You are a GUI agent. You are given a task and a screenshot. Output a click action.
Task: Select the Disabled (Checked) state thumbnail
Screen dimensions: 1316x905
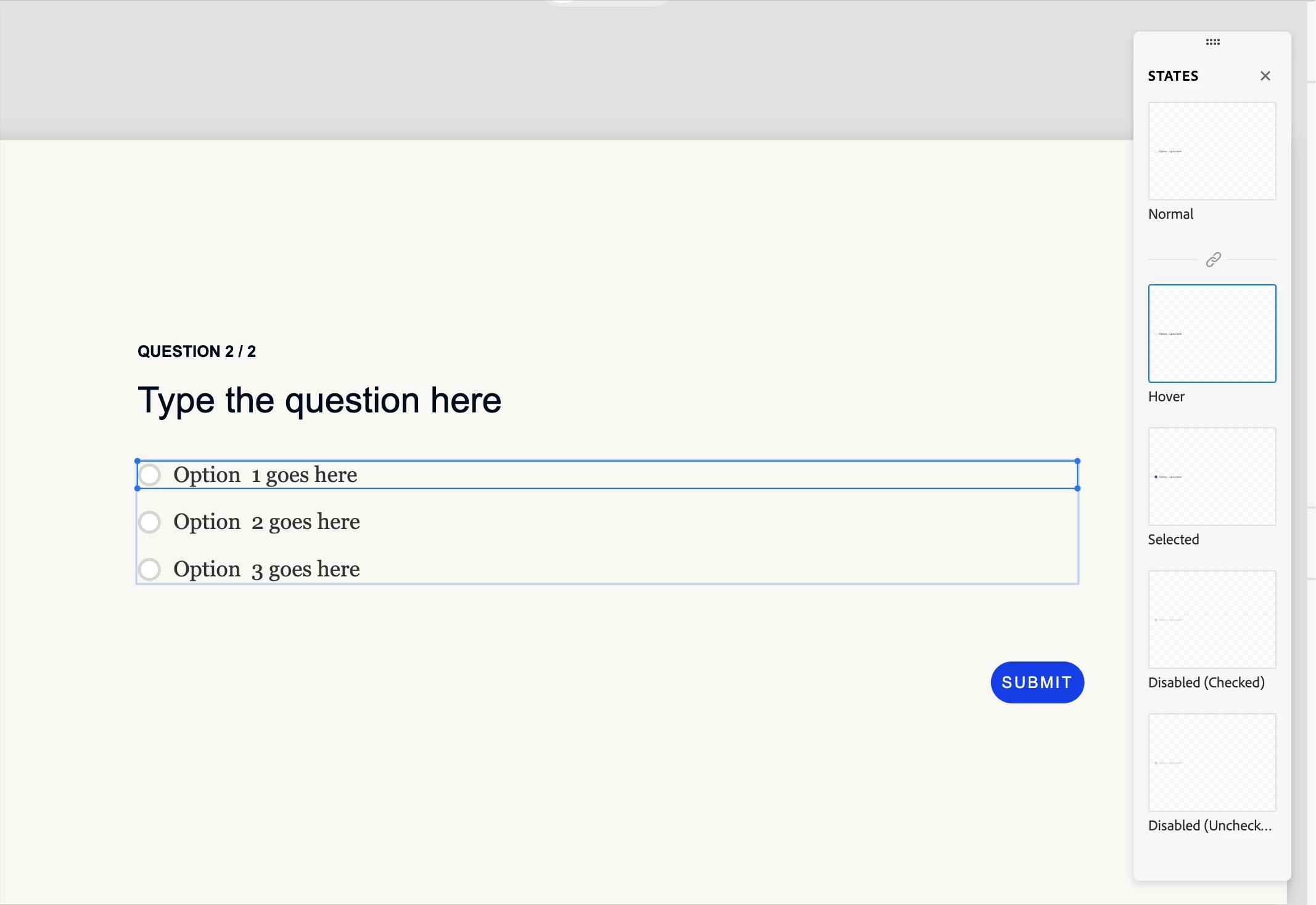[x=1212, y=620]
